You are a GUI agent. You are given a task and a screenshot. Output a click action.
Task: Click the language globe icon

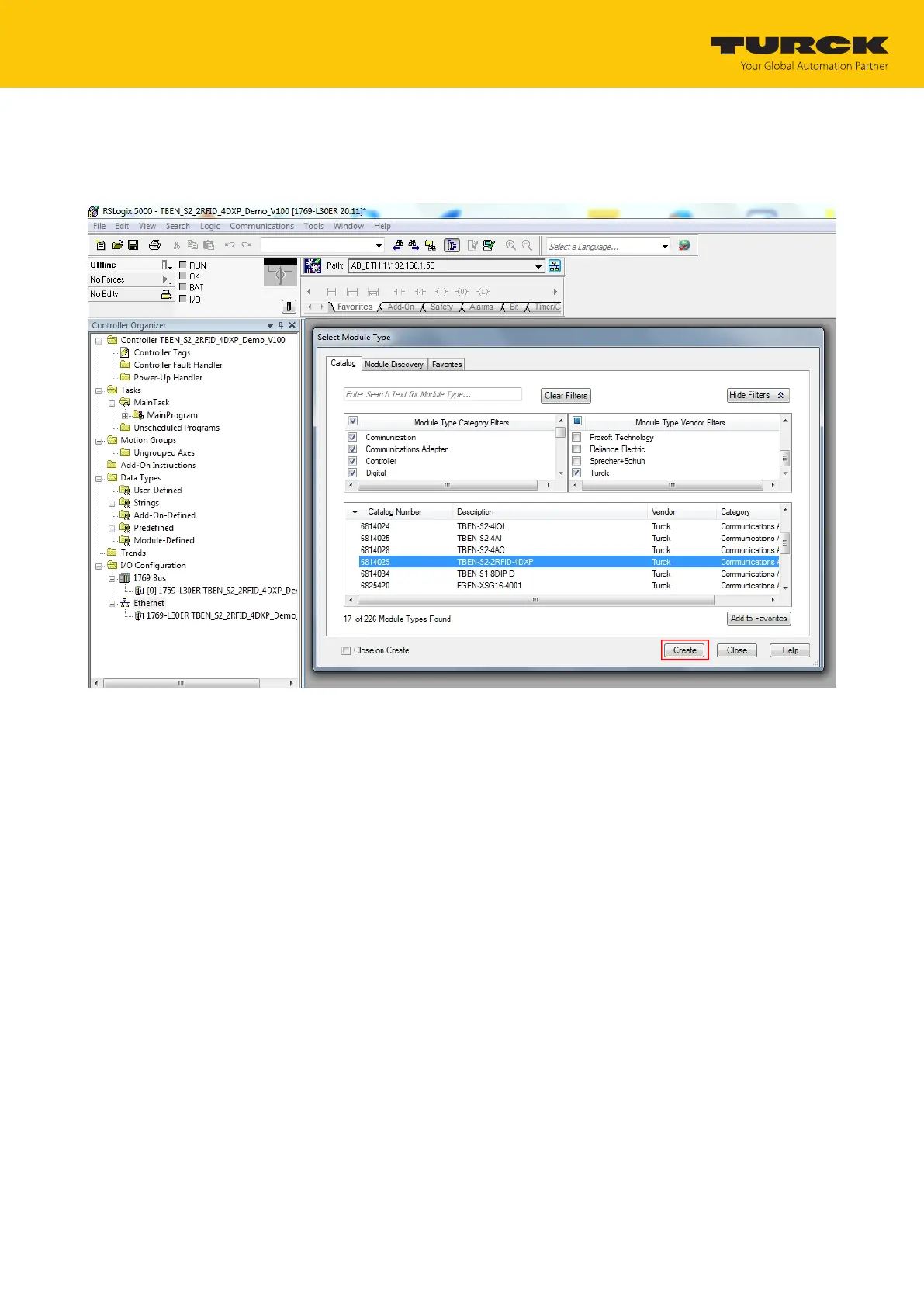684,245
